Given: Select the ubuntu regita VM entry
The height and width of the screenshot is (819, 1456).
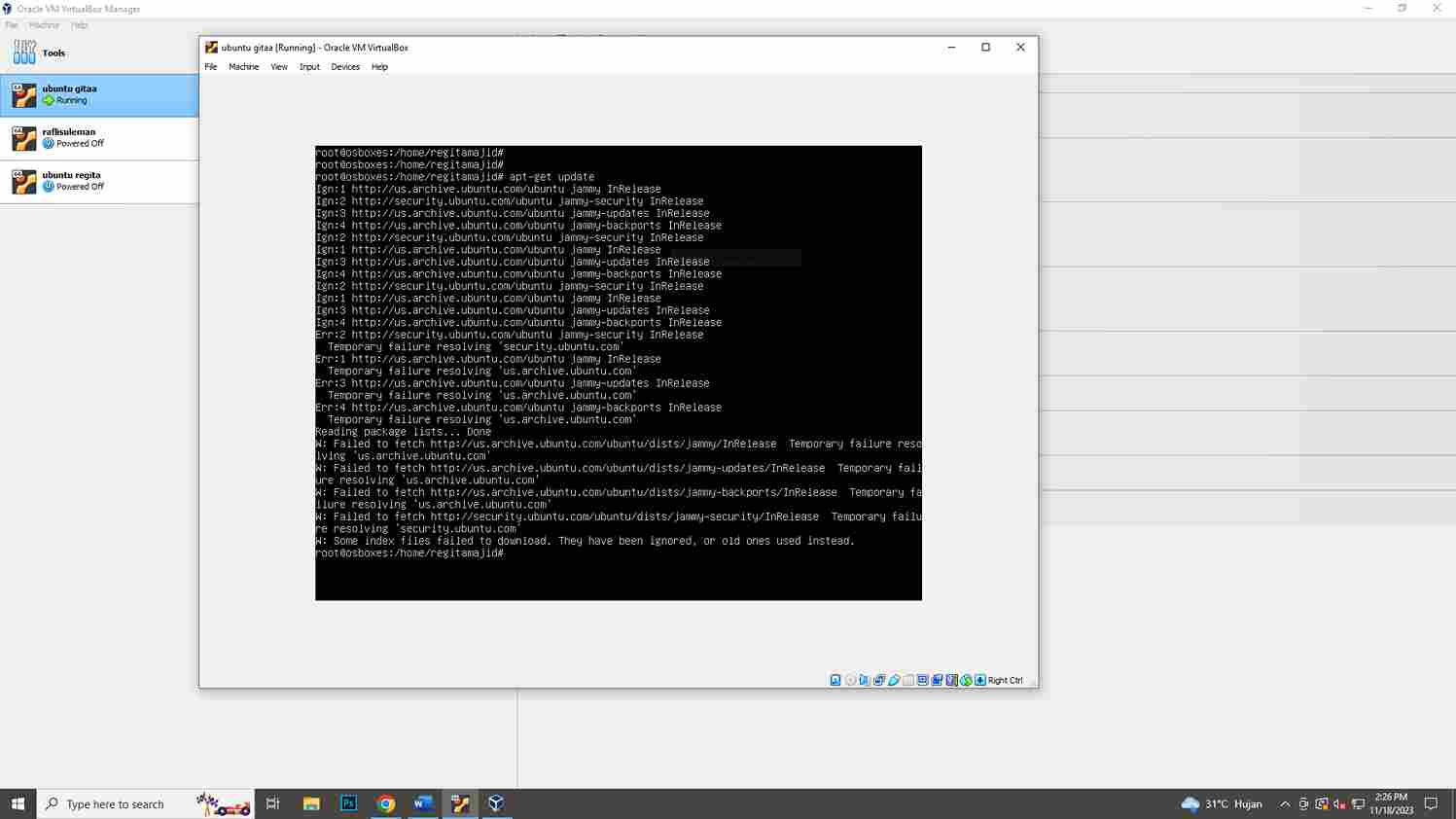Looking at the screenshot, I should click(99, 182).
